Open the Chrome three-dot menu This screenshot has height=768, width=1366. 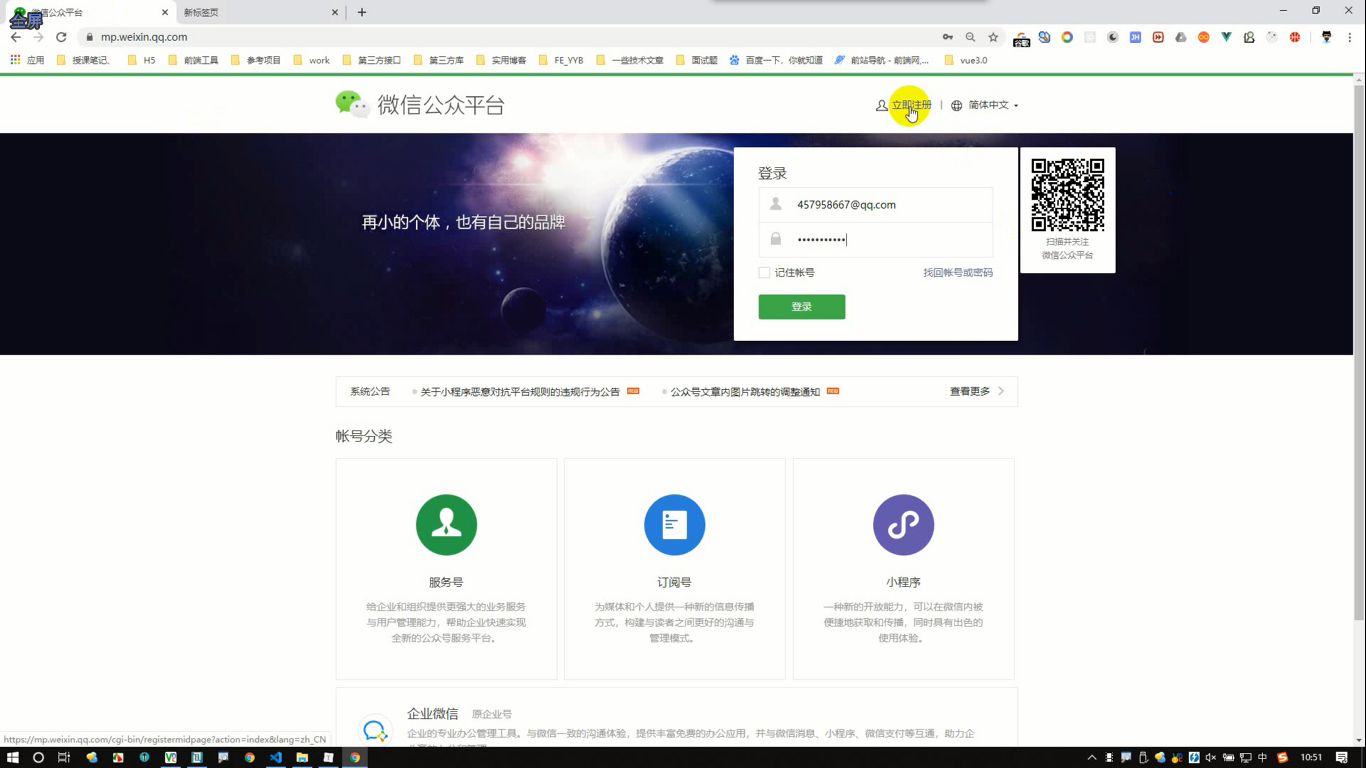click(1348, 36)
